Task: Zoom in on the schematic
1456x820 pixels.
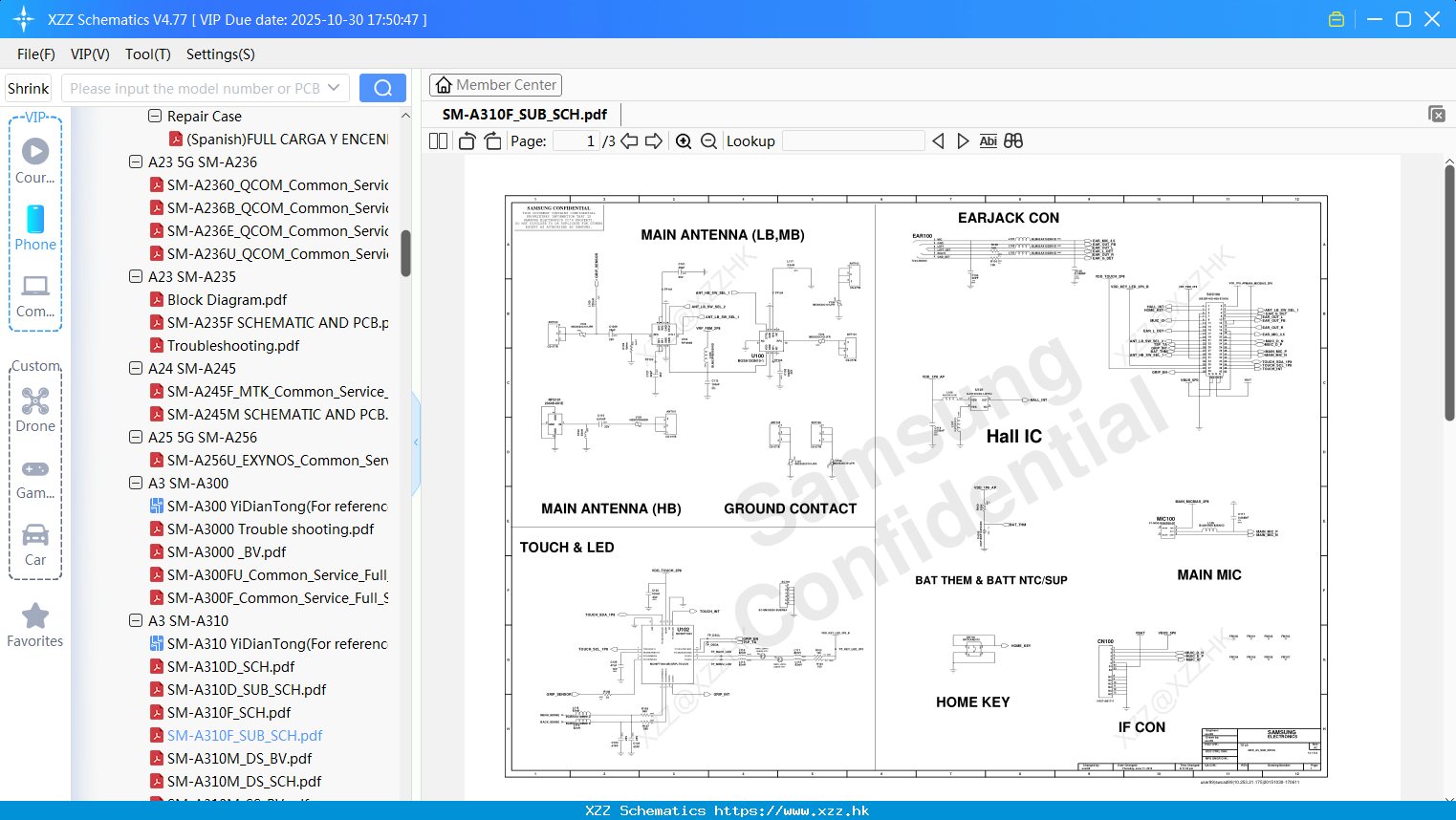Action: point(684,140)
